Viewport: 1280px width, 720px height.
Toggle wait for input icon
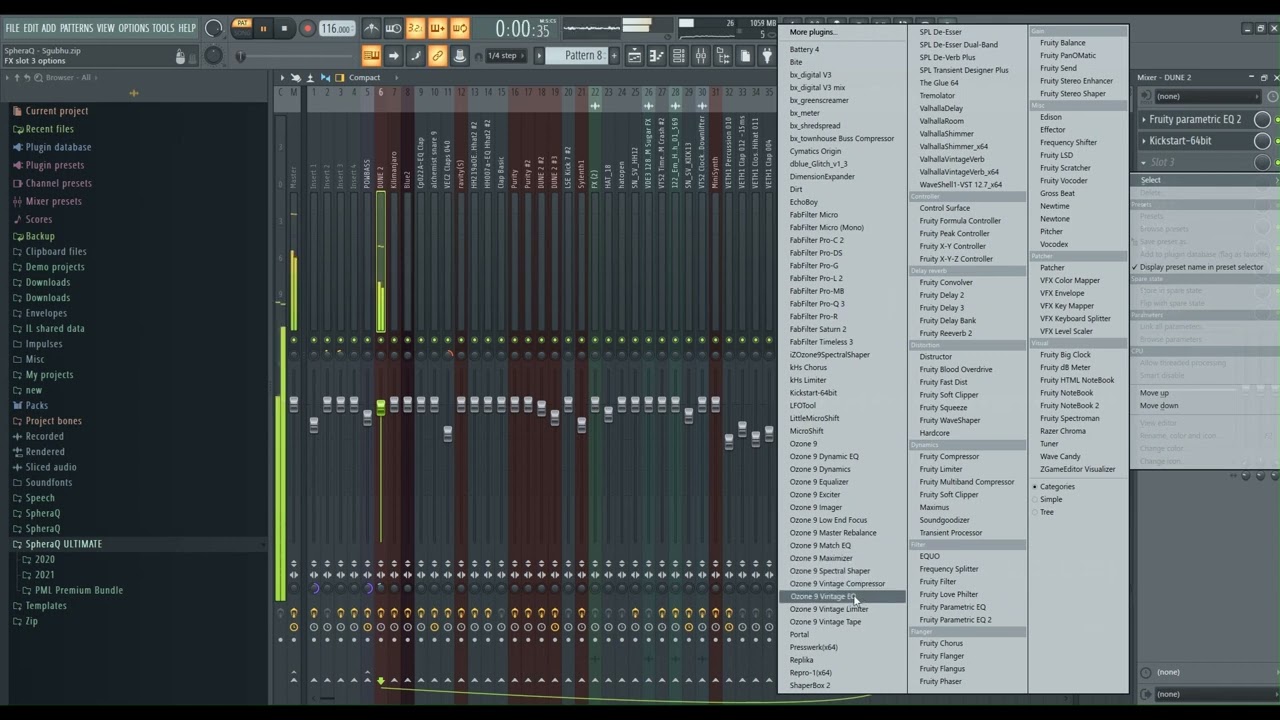(393, 29)
